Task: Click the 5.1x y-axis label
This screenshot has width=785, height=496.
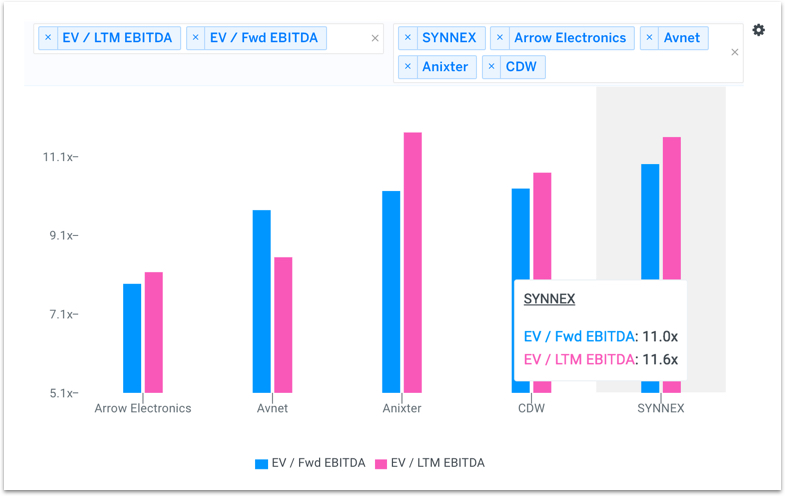Action: click(x=63, y=393)
